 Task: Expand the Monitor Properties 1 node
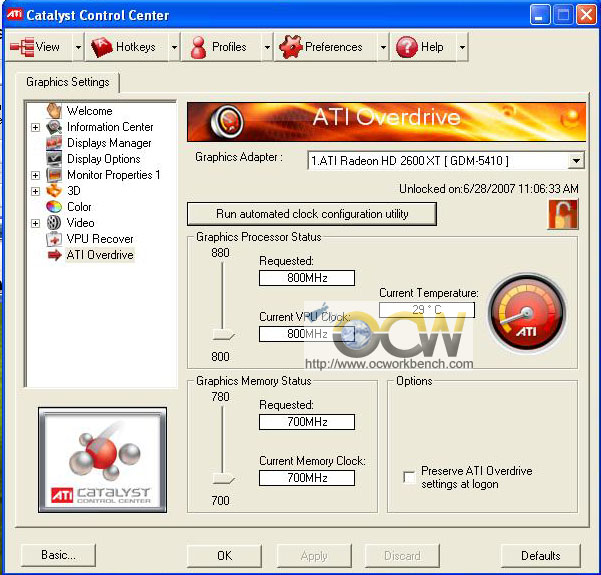[x=35, y=175]
